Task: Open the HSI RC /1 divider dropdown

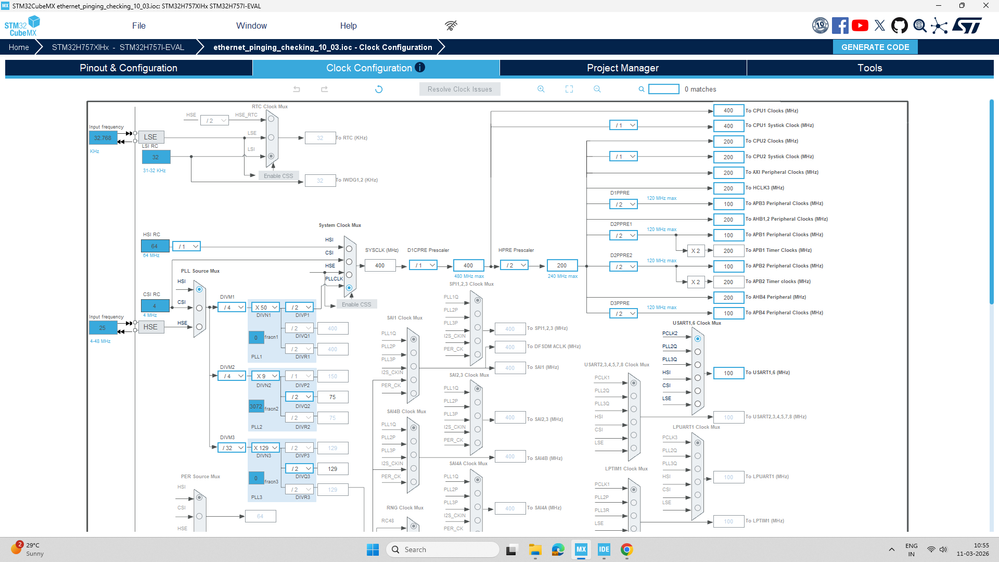Action: click(x=186, y=246)
